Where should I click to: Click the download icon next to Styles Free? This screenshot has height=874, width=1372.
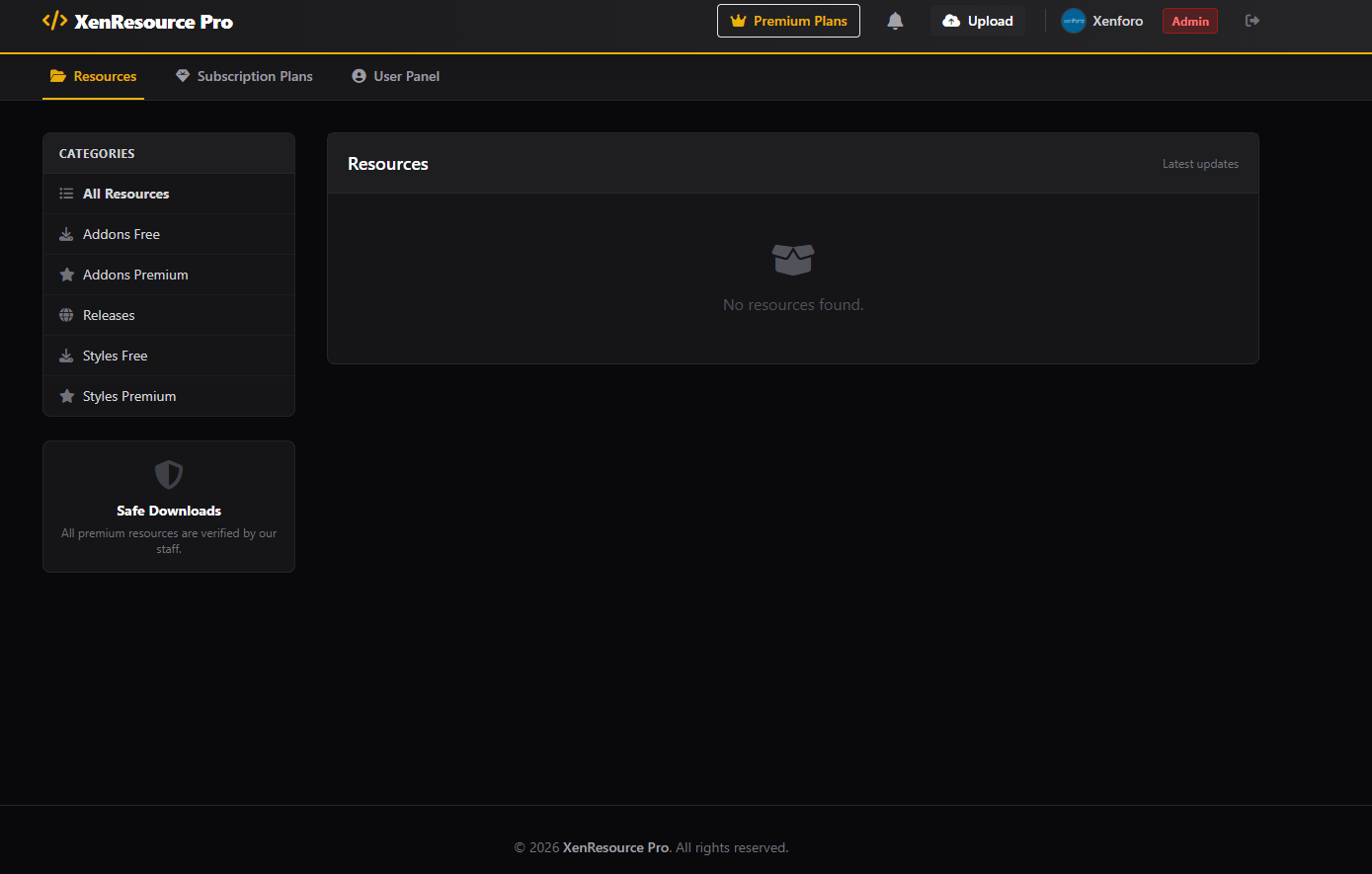(66, 356)
